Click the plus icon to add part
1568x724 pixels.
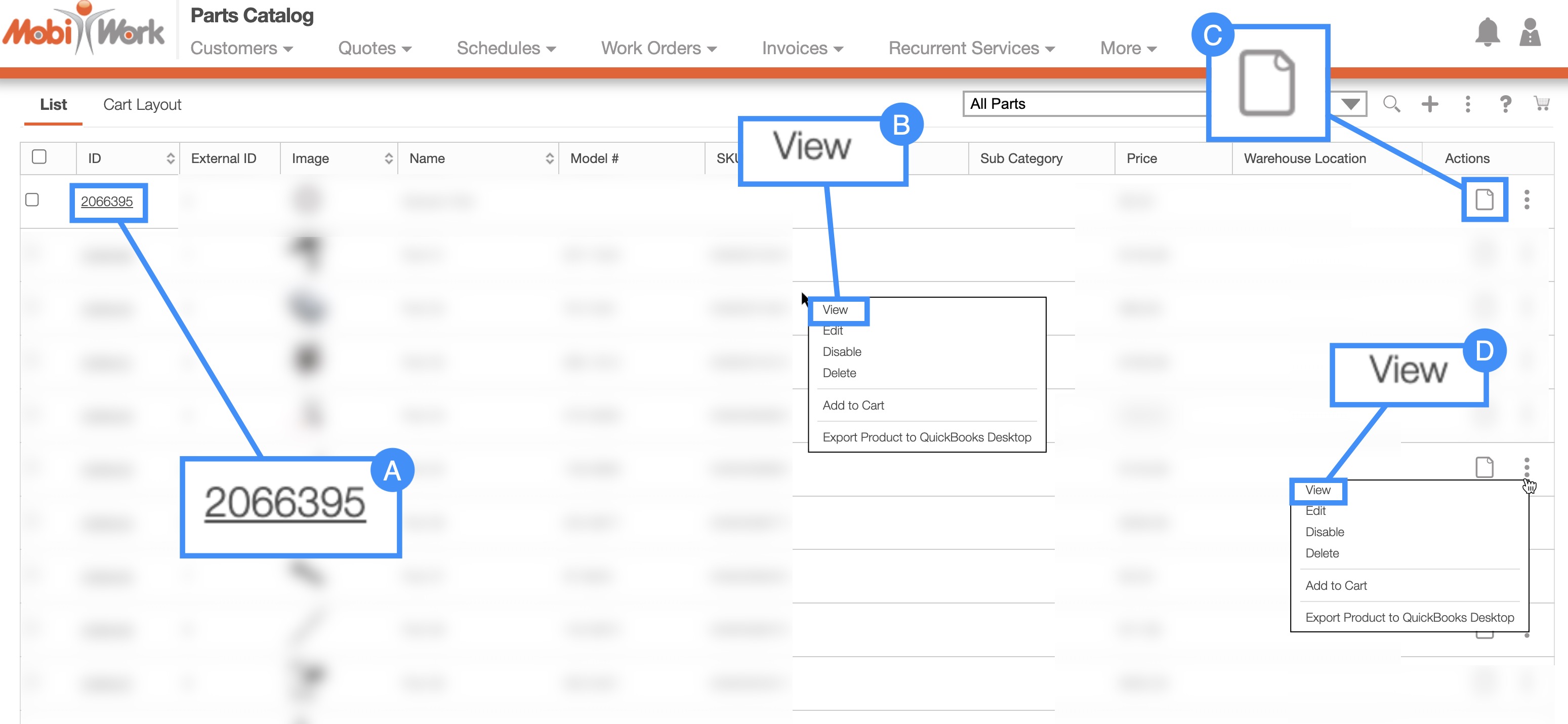click(1430, 104)
